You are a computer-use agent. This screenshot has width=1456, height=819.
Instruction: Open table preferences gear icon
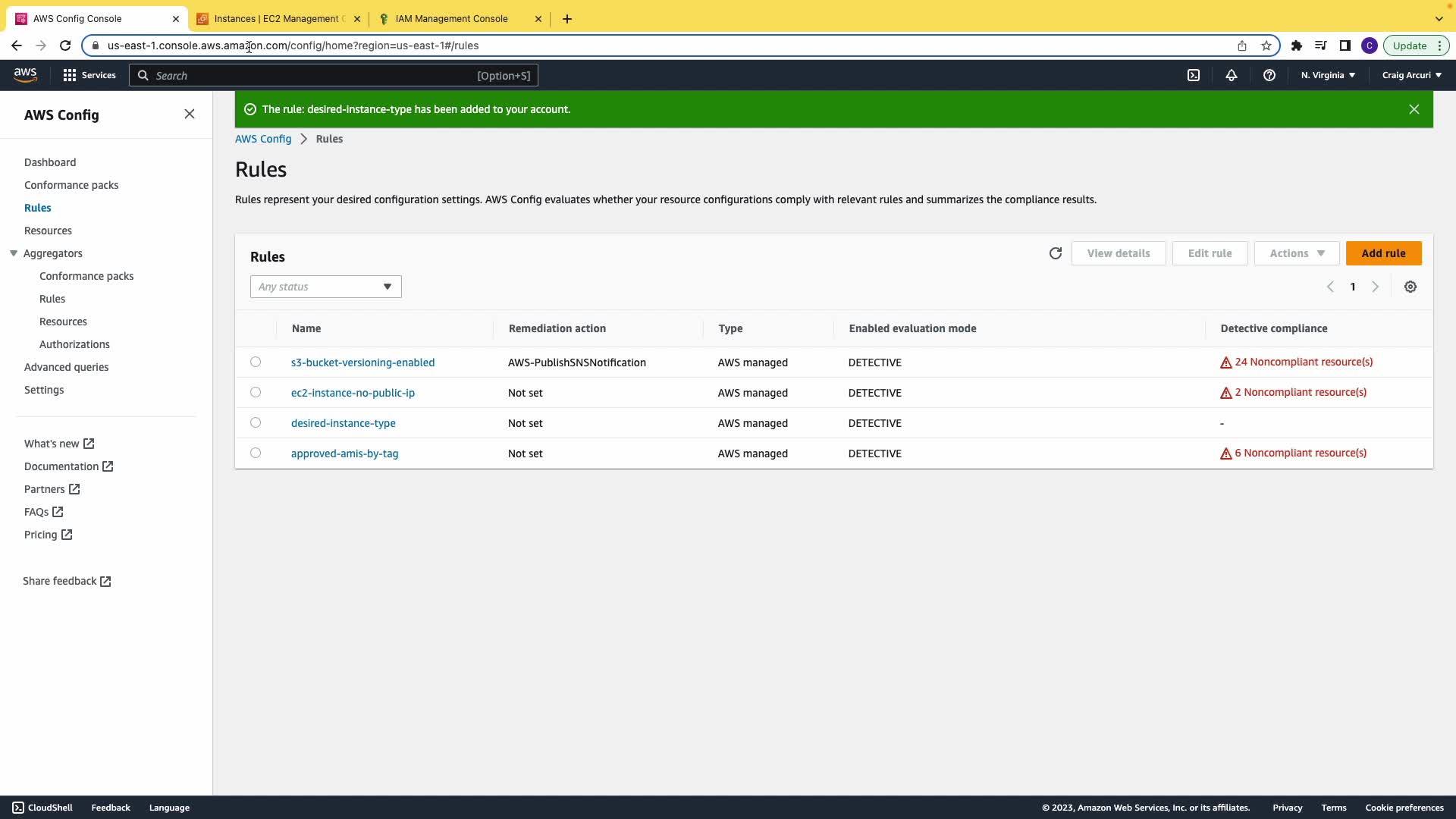pyautogui.click(x=1410, y=287)
